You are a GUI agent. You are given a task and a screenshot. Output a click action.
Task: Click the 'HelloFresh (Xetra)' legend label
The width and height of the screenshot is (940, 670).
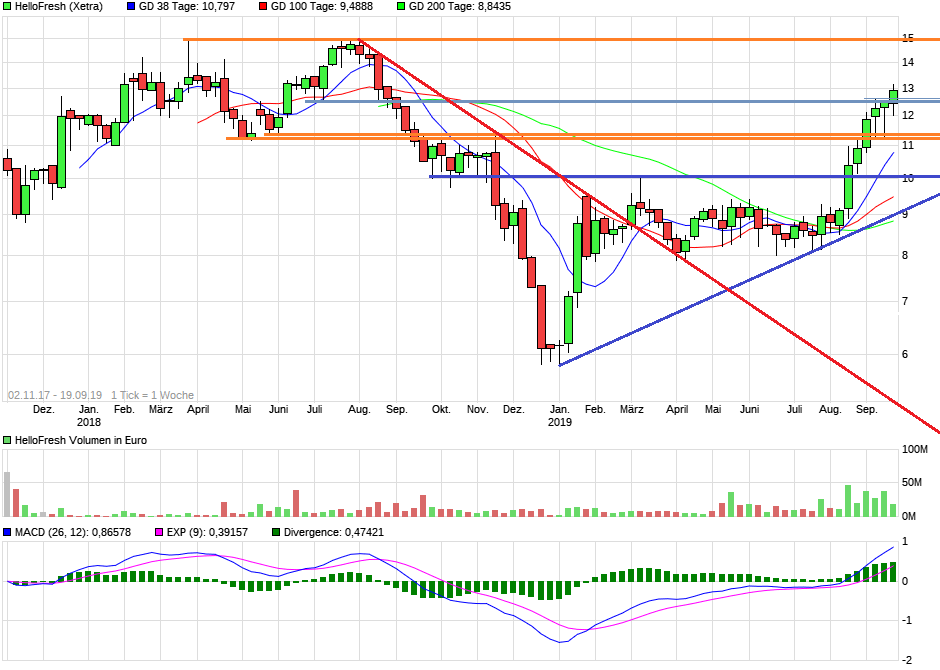[59, 7]
